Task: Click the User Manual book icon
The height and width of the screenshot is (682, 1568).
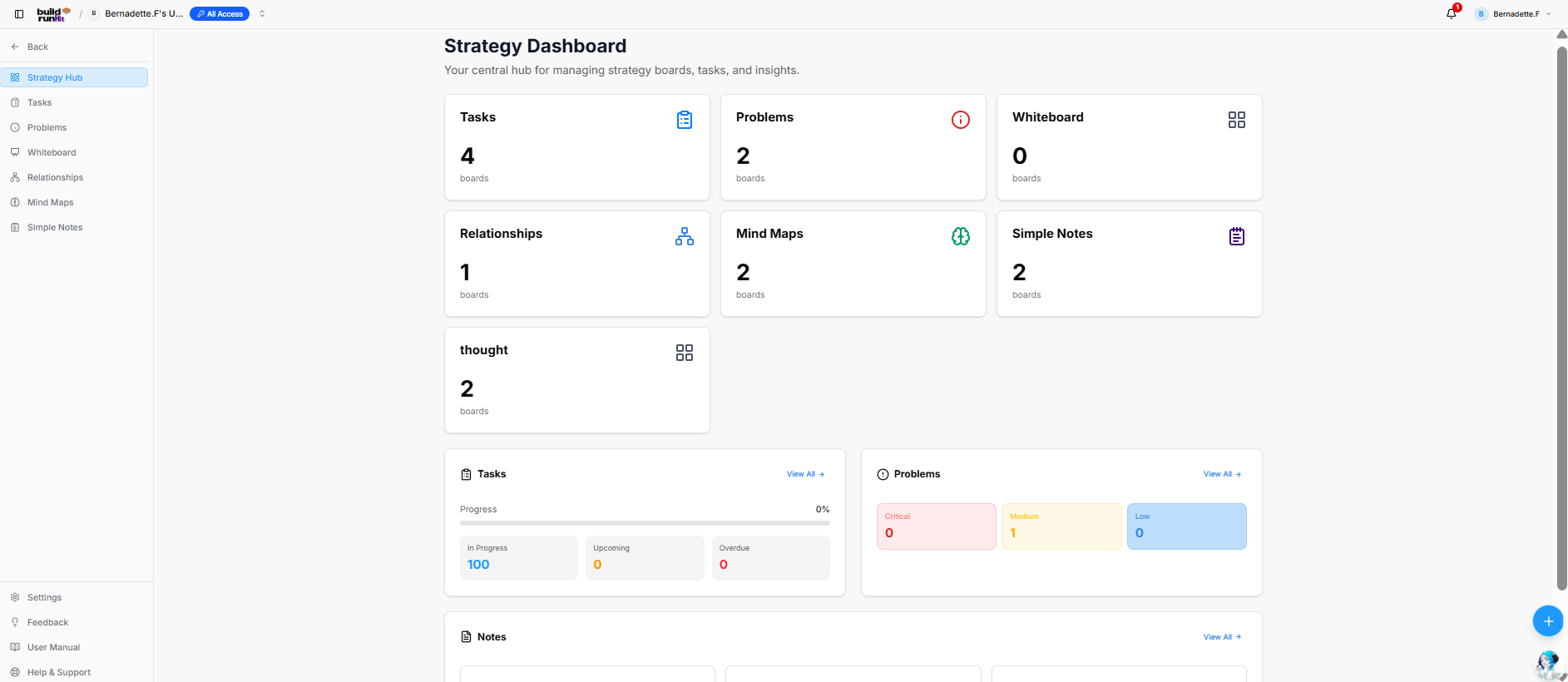Action: tap(15, 647)
